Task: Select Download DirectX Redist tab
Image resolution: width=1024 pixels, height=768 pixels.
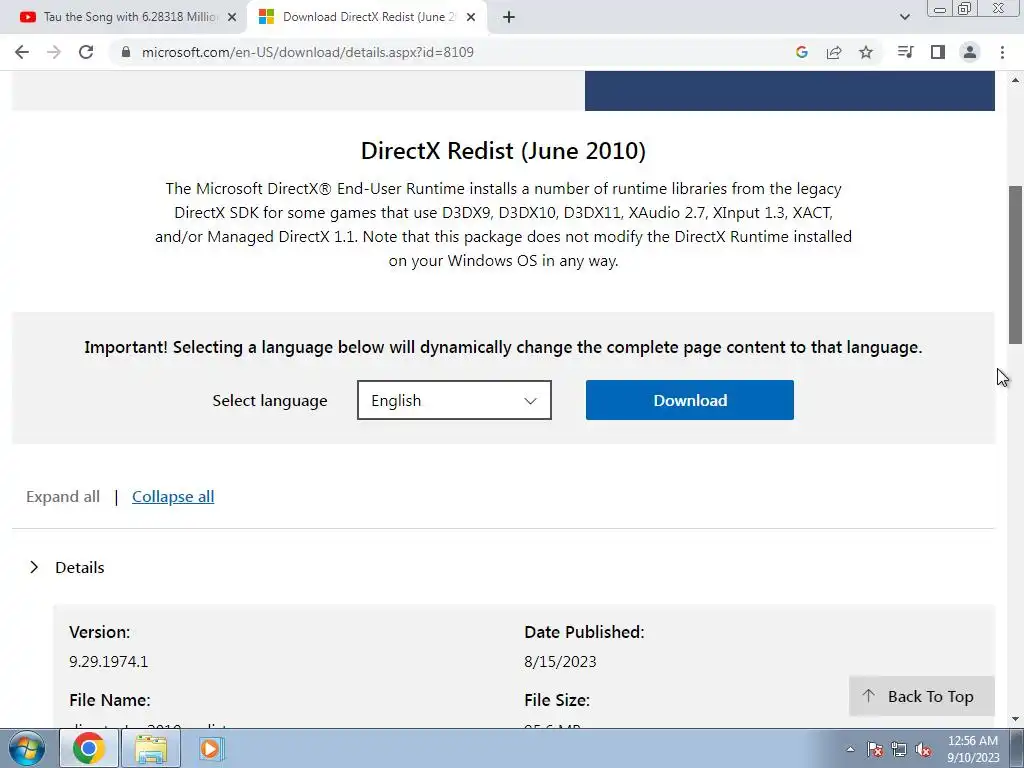Action: tap(366, 17)
